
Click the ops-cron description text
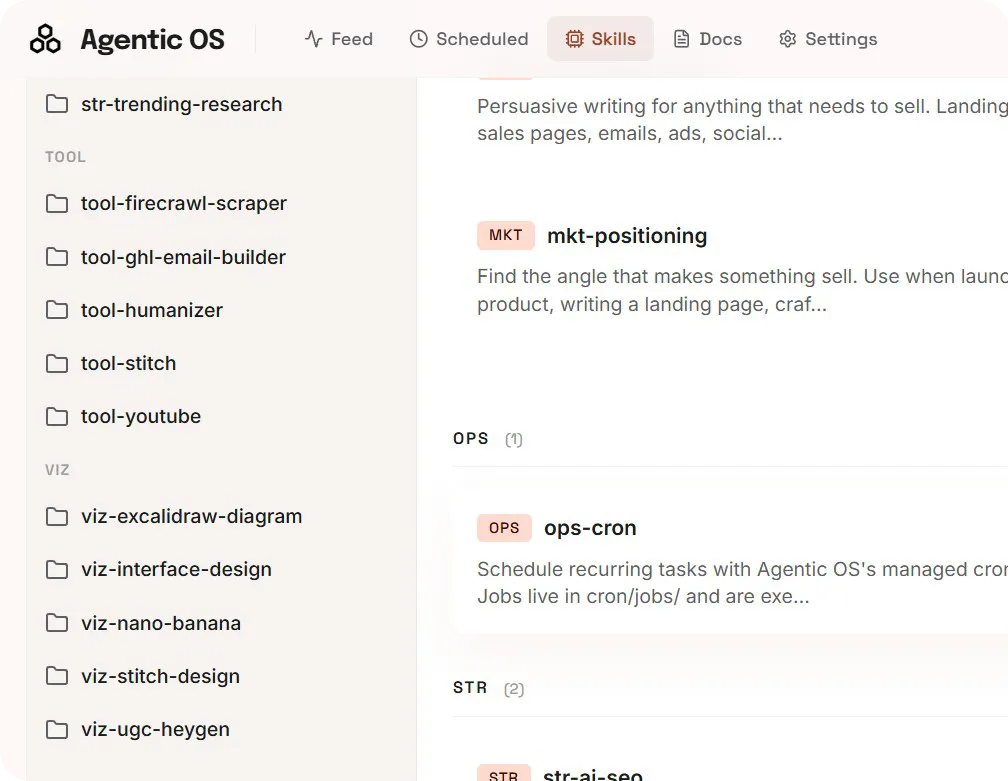(742, 583)
